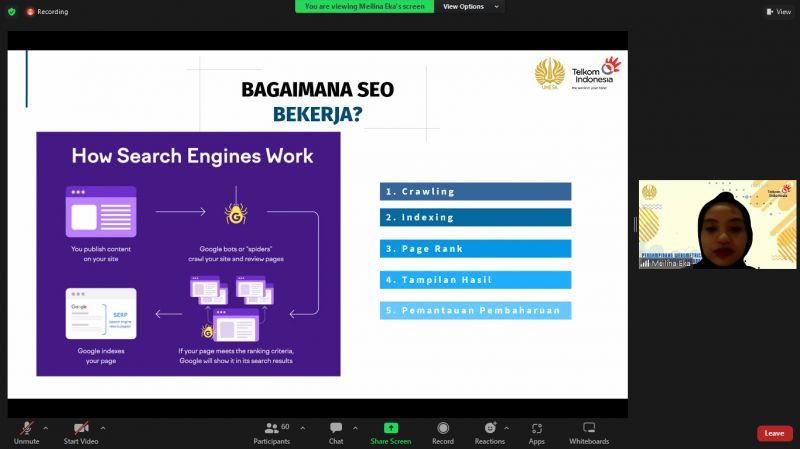
Task: Expand audio options arrow beside Unmute
Action: [46, 427]
